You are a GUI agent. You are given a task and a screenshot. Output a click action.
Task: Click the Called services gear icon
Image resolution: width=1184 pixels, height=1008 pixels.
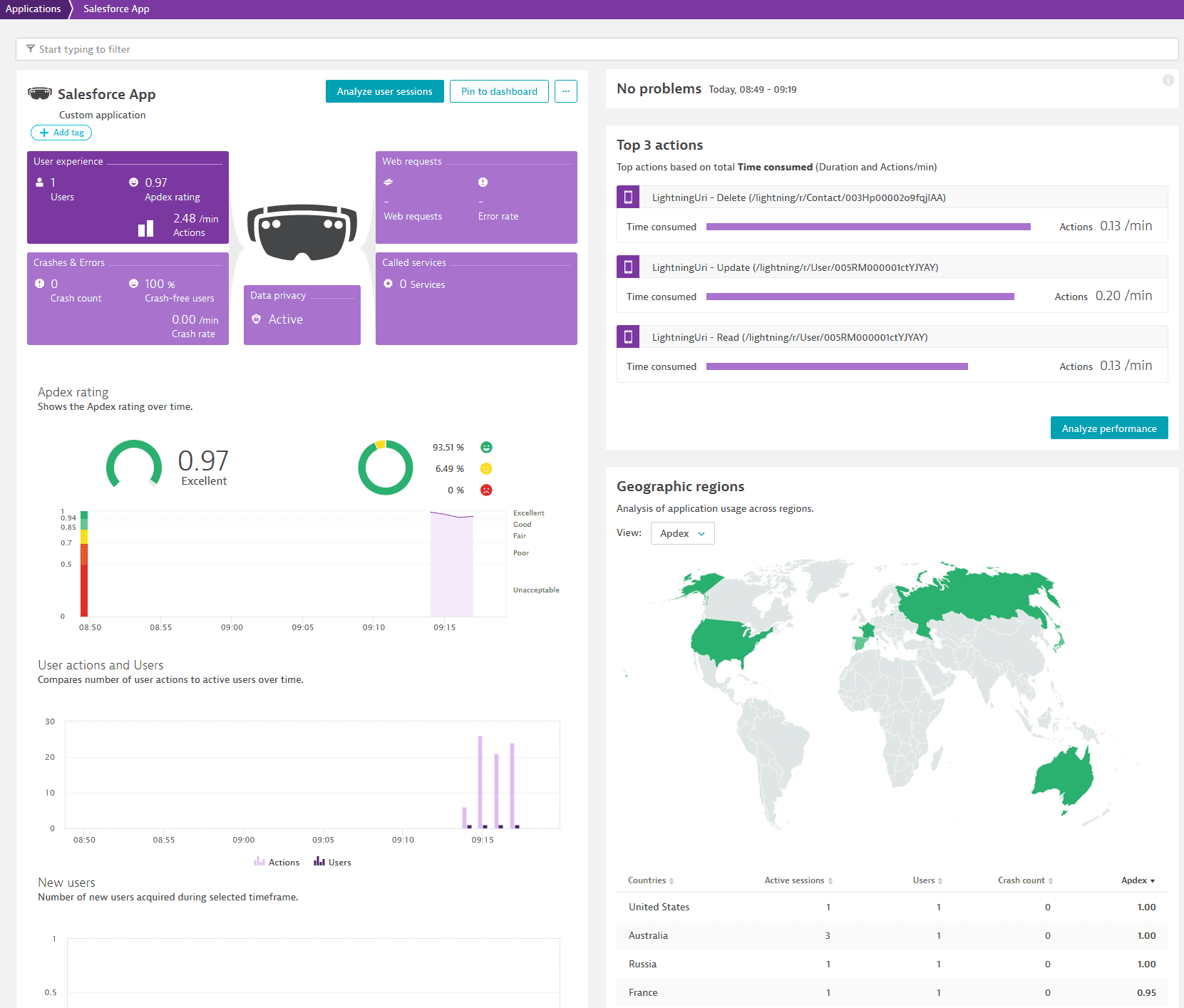tap(388, 284)
